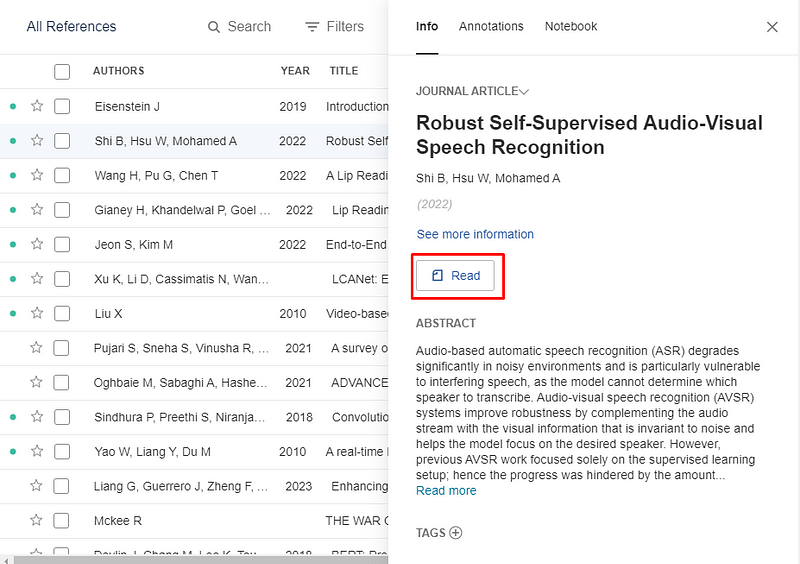This screenshot has height=564, width=800.
Task: Favorite the Wang H, Pu G reference
Action: click(x=37, y=175)
